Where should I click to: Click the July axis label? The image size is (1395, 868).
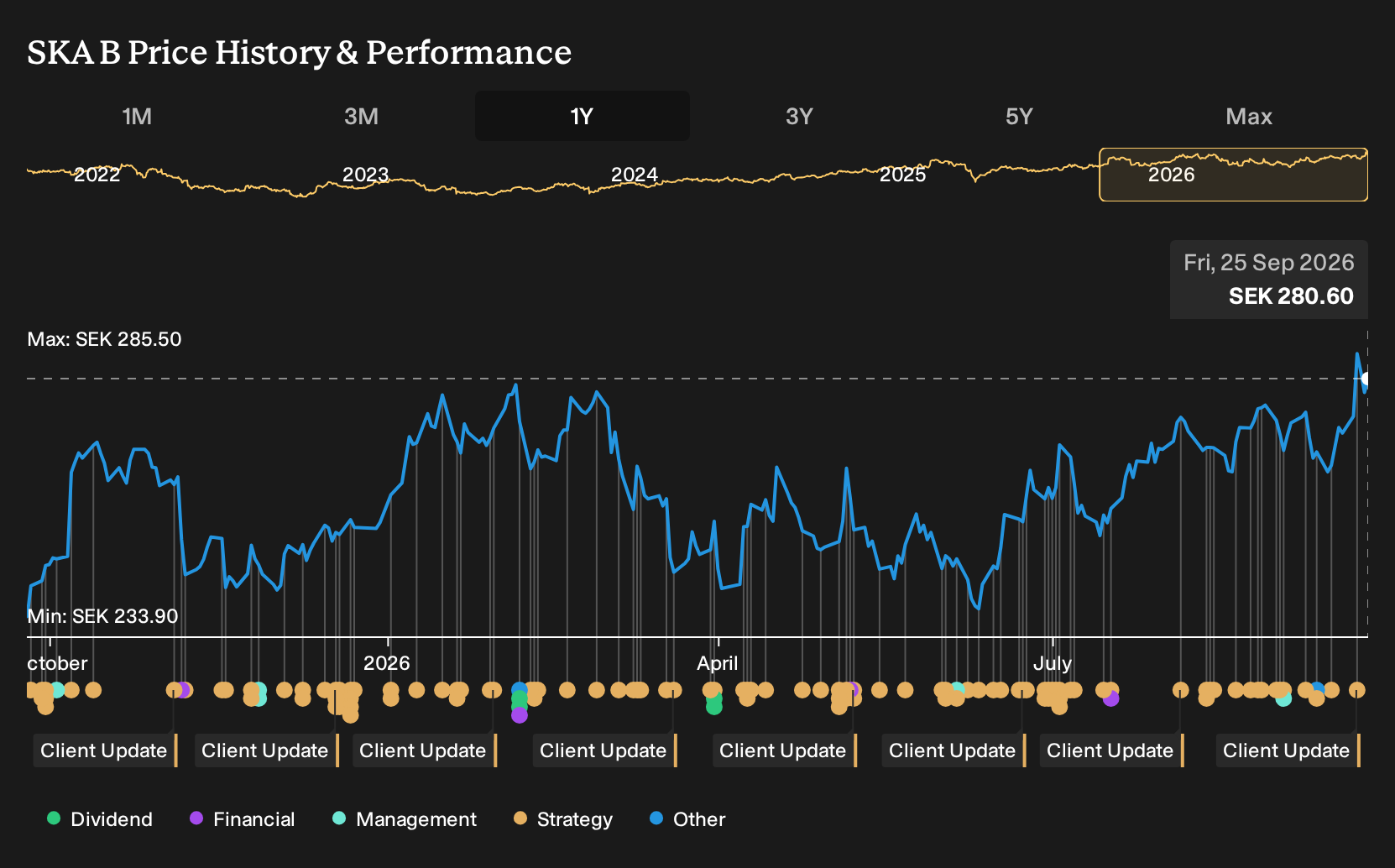point(1053,663)
